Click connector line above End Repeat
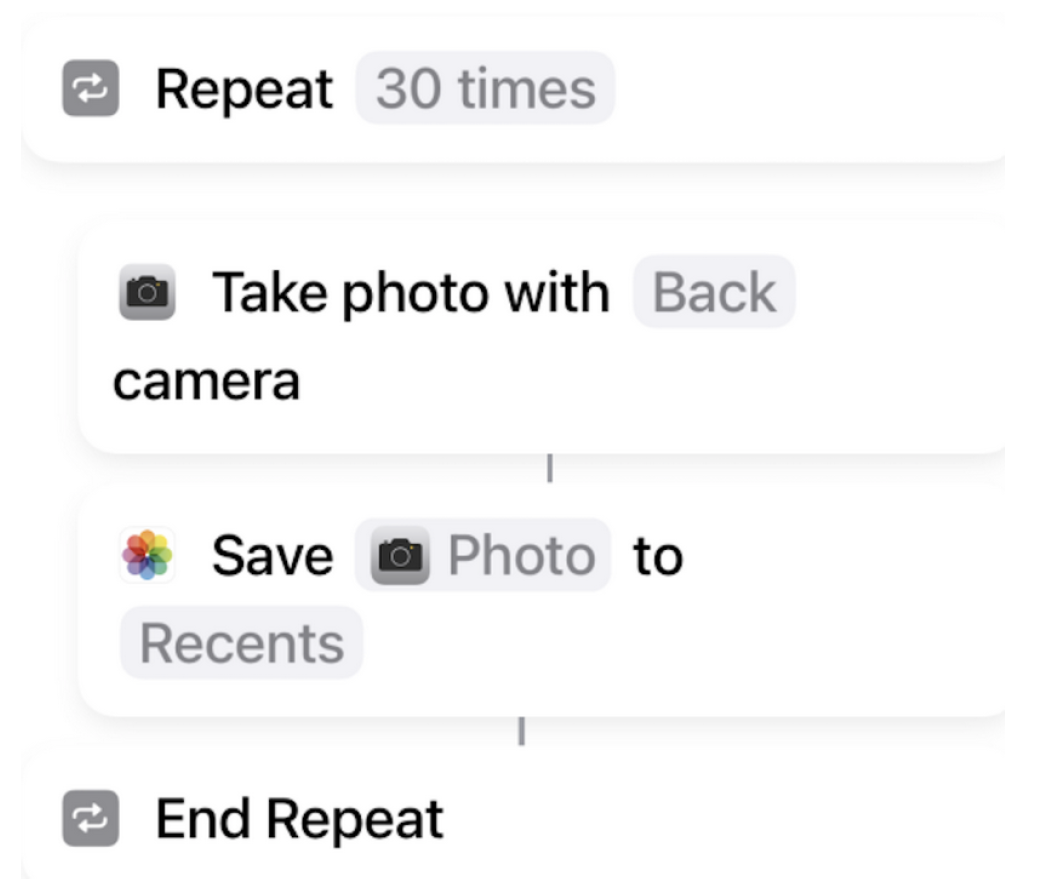The width and height of the screenshot is (1041, 888). (x=520, y=731)
